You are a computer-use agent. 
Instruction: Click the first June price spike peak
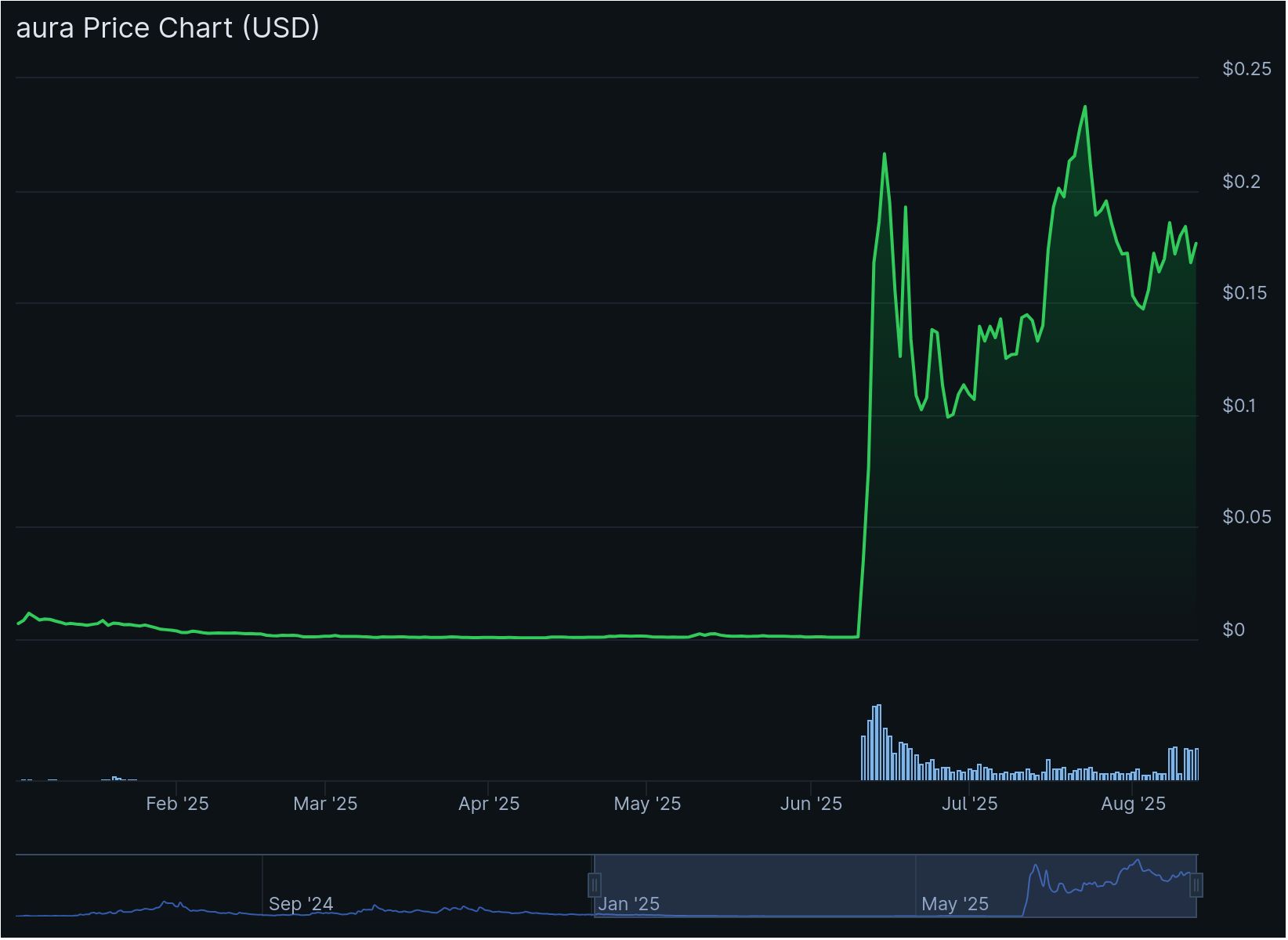pos(885,154)
